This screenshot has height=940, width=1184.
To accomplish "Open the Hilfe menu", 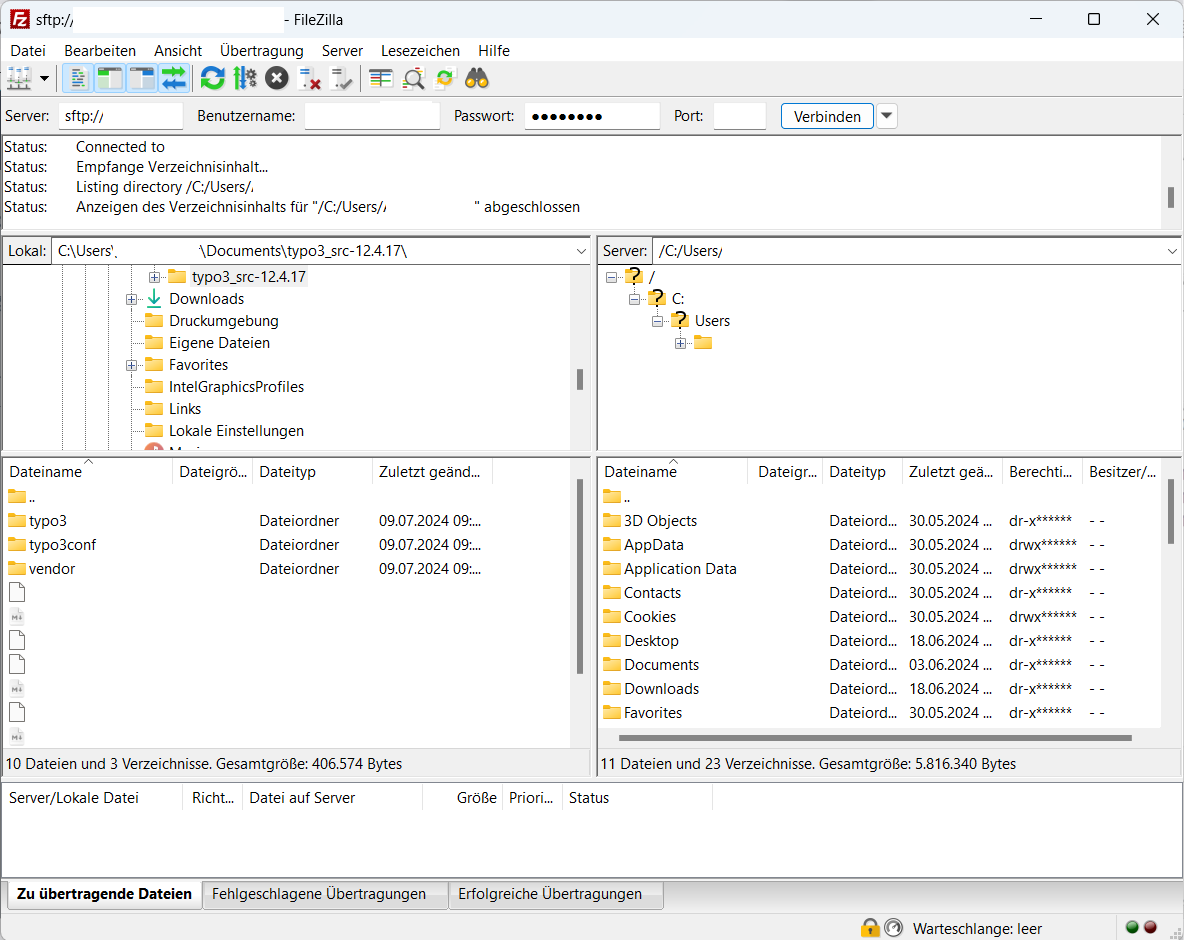I will [494, 51].
